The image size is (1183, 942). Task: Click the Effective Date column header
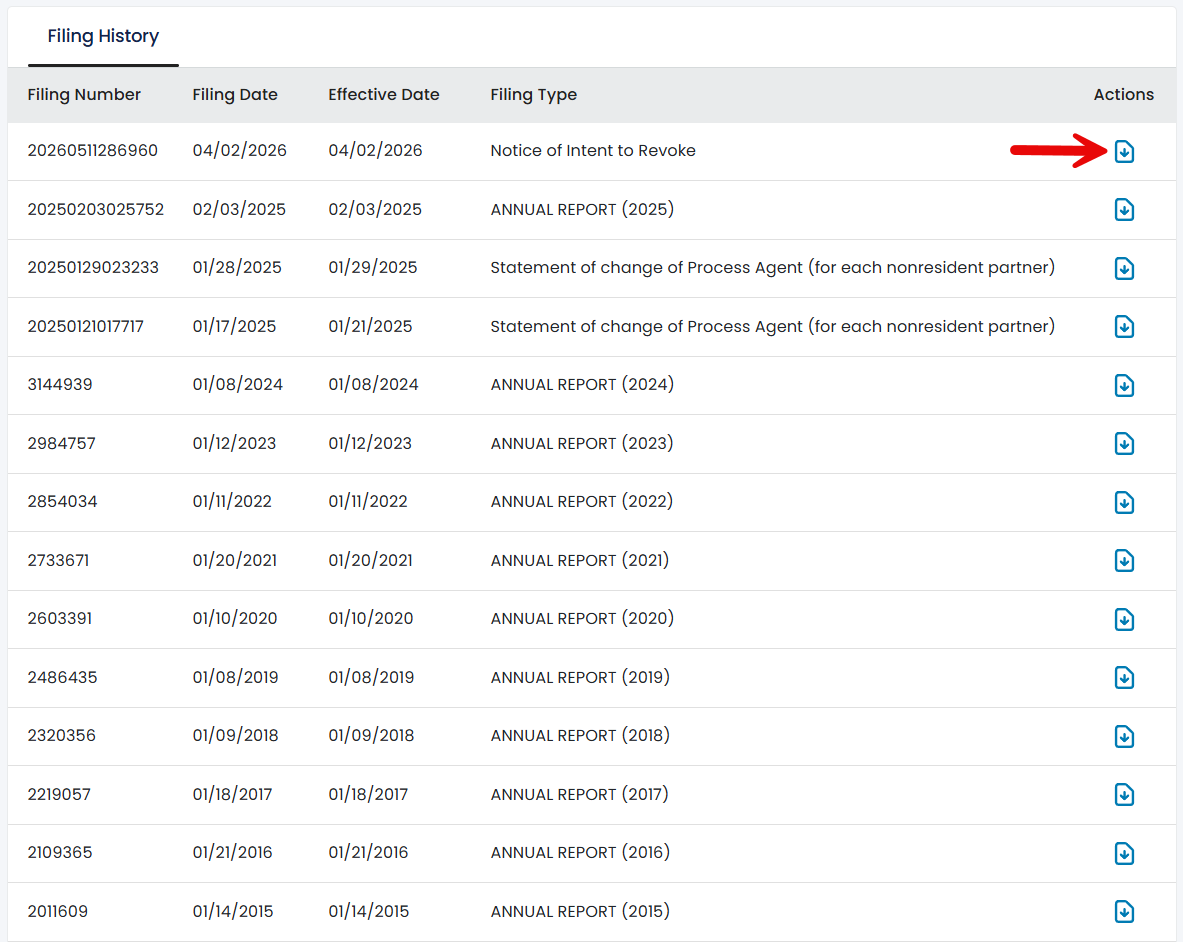pyautogui.click(x=383, y=94)
